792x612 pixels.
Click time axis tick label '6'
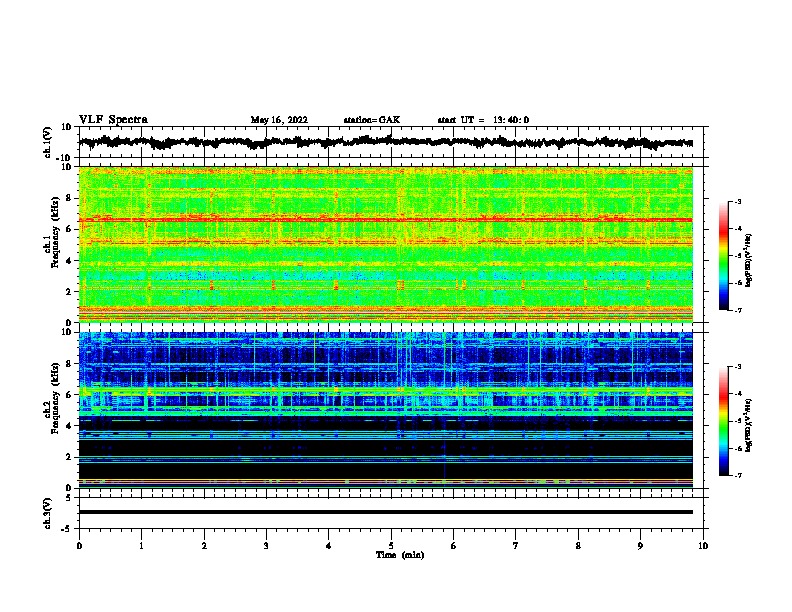tap(454, 546)
